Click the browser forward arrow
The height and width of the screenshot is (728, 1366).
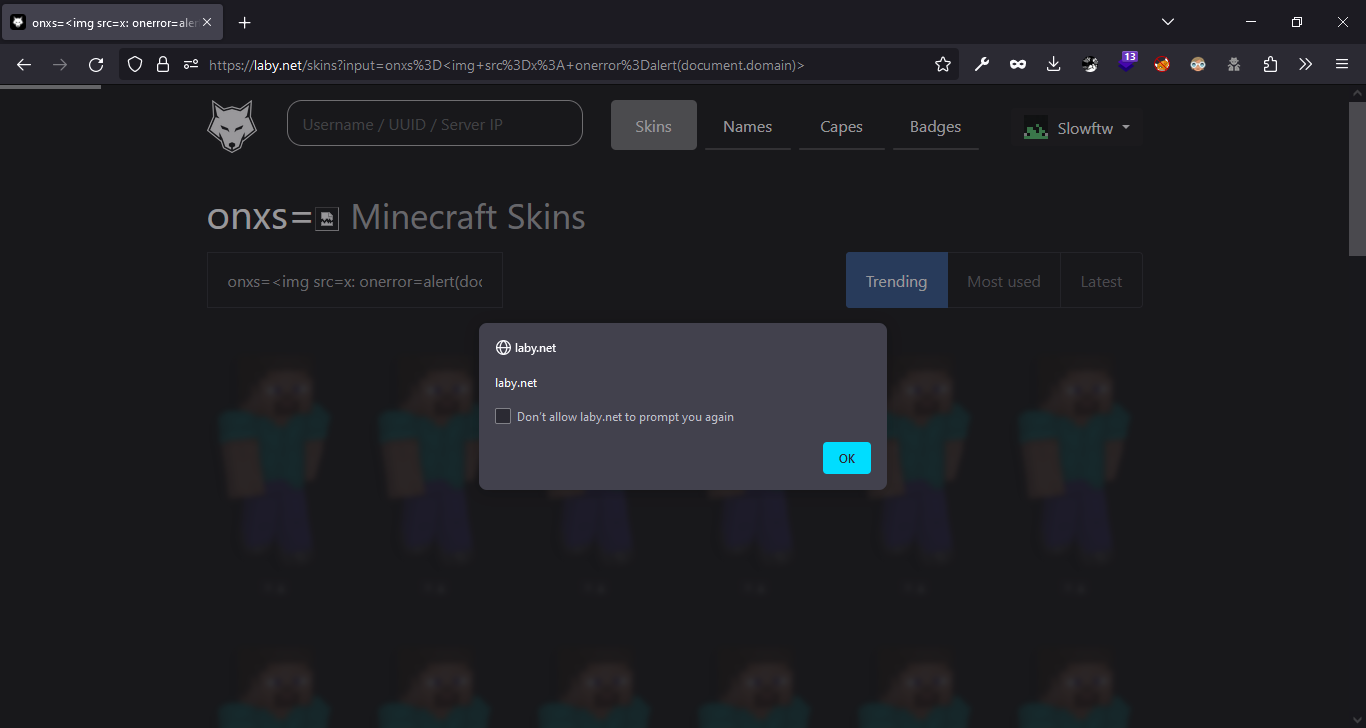[x=60, y=64]
